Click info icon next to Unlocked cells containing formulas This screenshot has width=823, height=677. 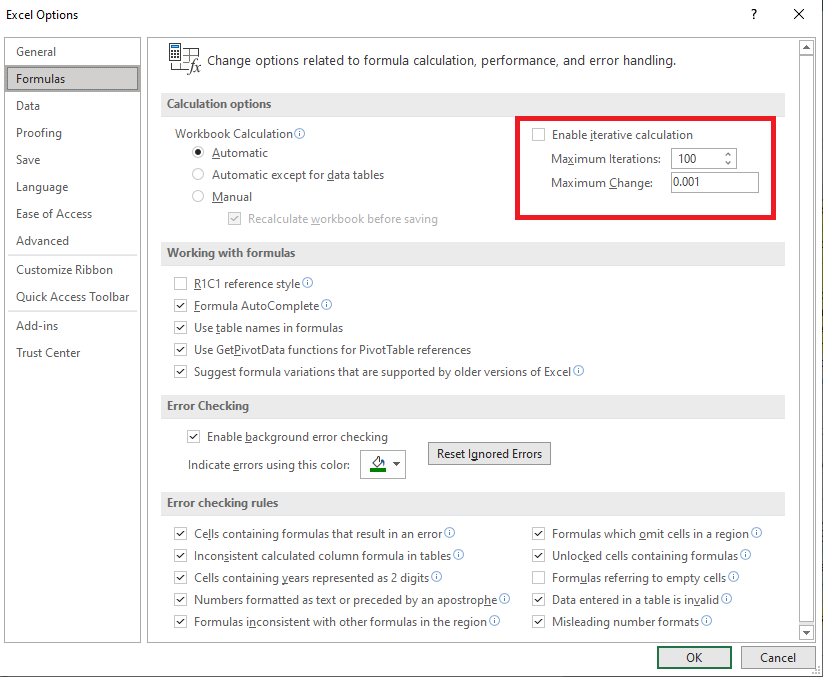746,555
